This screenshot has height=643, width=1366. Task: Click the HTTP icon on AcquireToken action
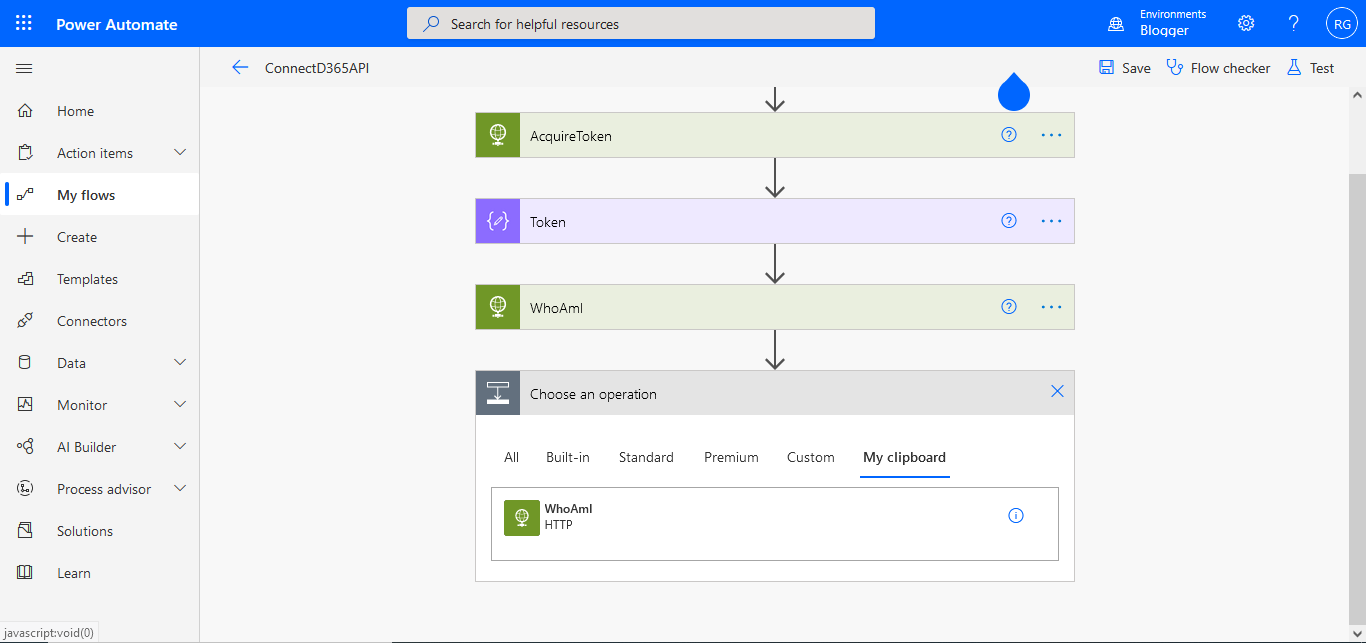[x=497, y=134]
